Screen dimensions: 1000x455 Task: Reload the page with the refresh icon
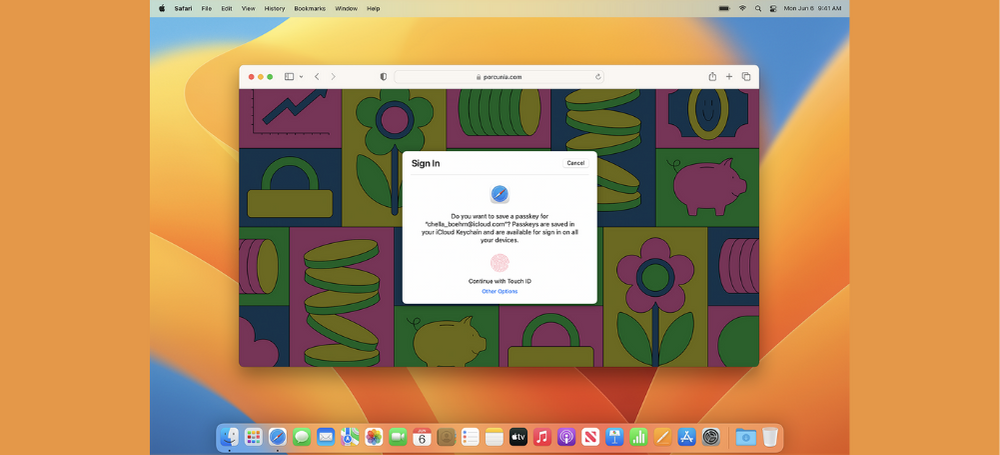598,77
